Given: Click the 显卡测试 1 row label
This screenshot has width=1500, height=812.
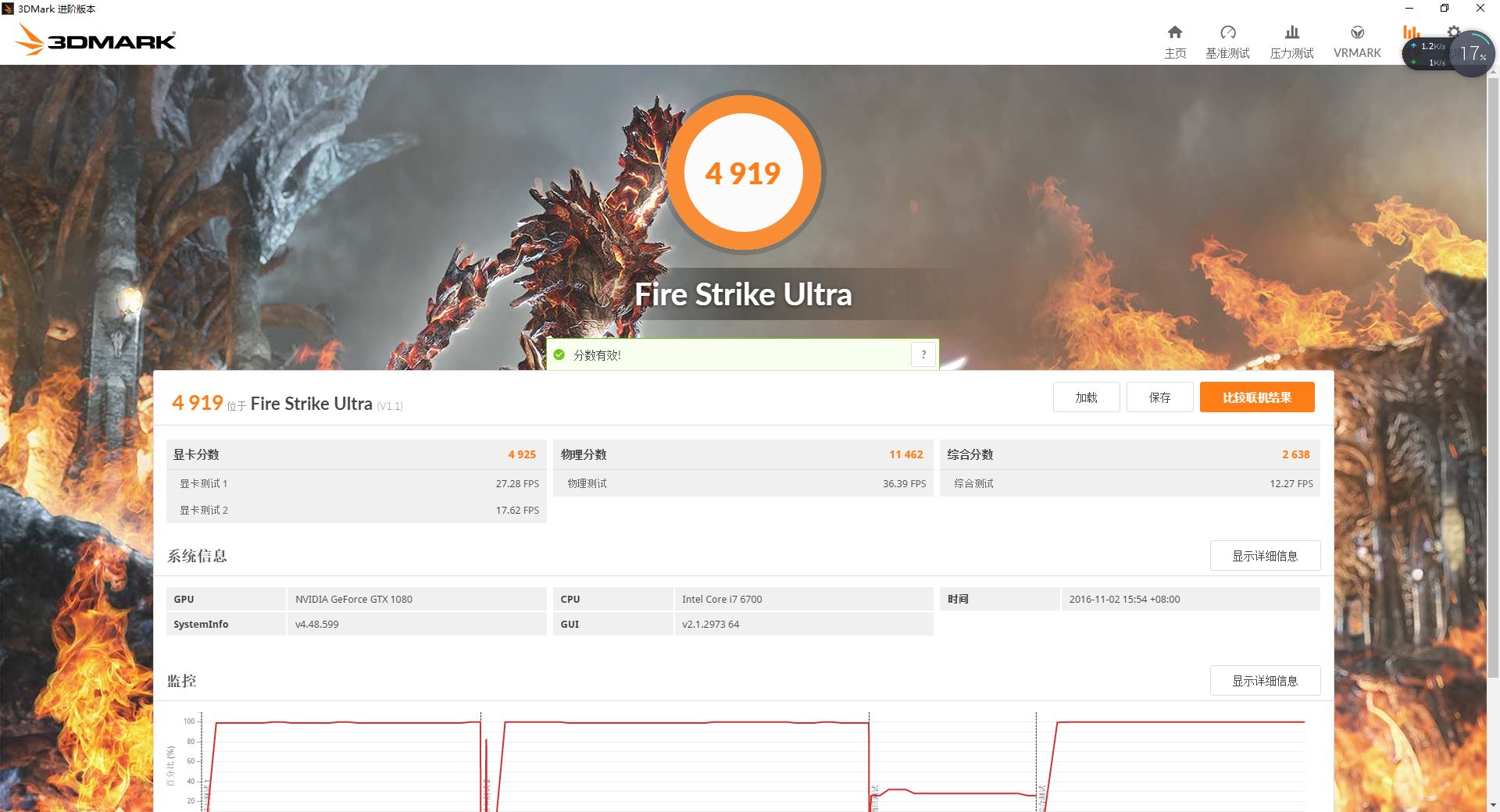Looking at the screenshot, I should click(x=203, y=483).
